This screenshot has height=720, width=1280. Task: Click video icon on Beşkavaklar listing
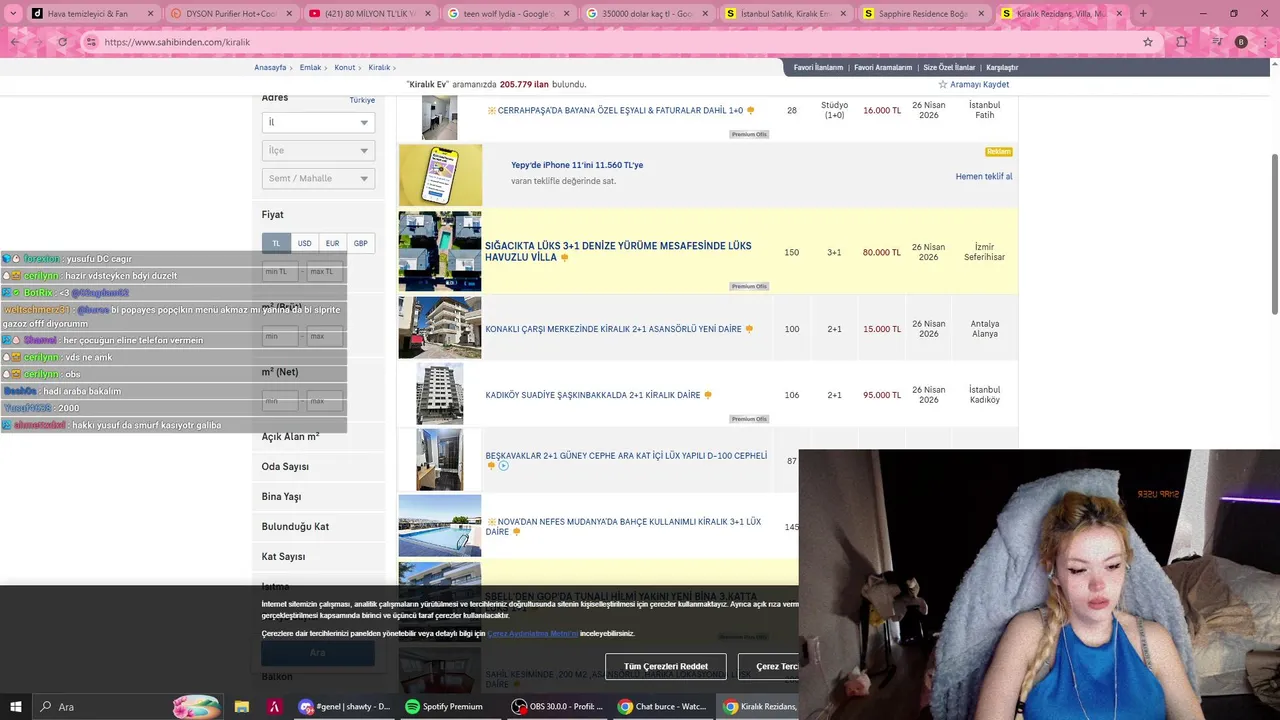point(504,466)
